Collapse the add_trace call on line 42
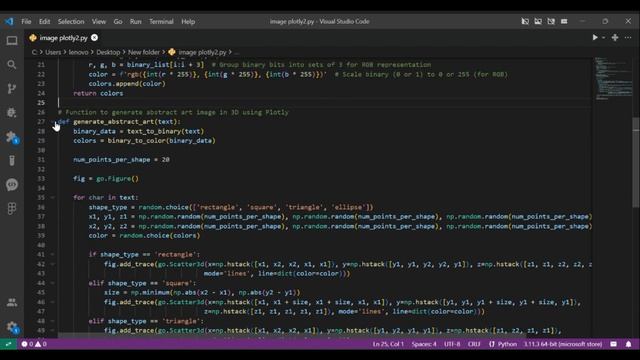Image resolution: width=640 pixels, height=360 pixels. click(x=53, y=264)
